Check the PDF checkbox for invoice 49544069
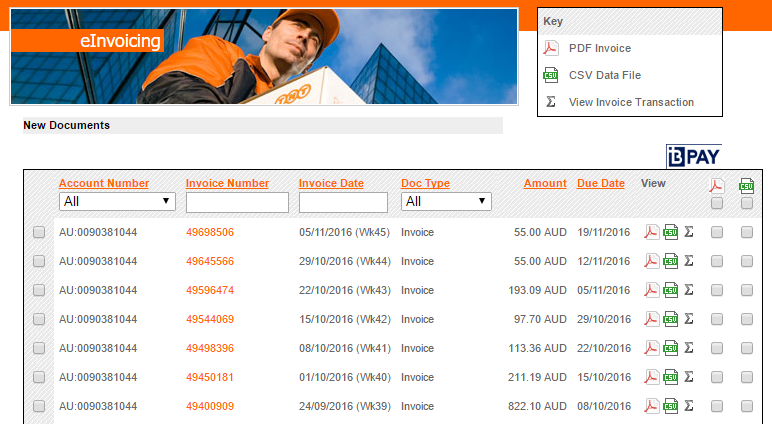Image resolution: width=772 pixels, height=424 pixels. 717,319
